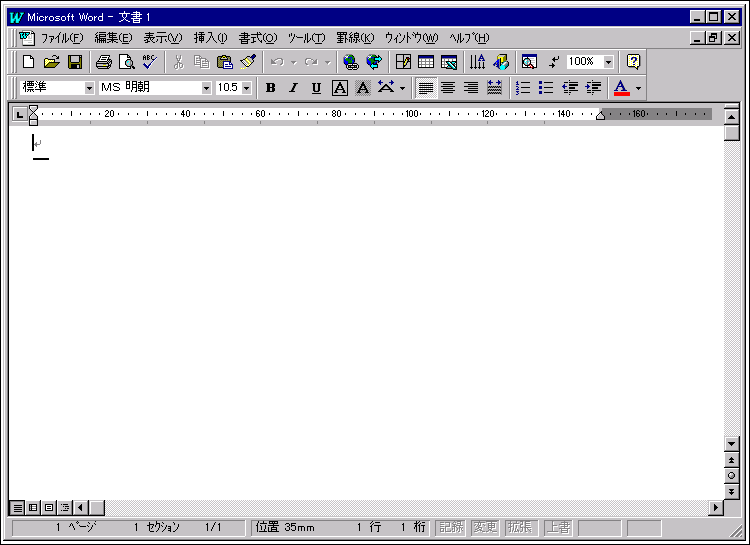Cut selection with scissors icon
Viewport: 750px width, 545px height.
[x=178, y=62]
